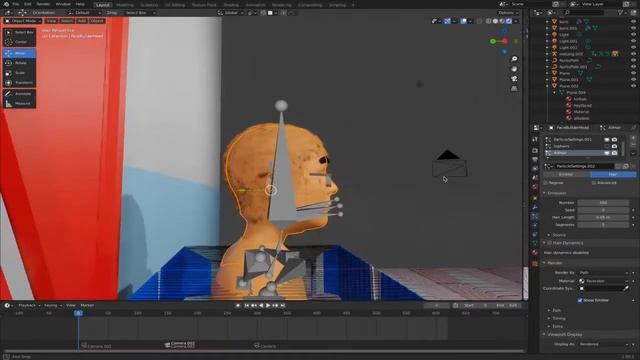The image size is (640, 360).
Task: Click the red X axis on navigation gizmo
Action: point(505,41)
